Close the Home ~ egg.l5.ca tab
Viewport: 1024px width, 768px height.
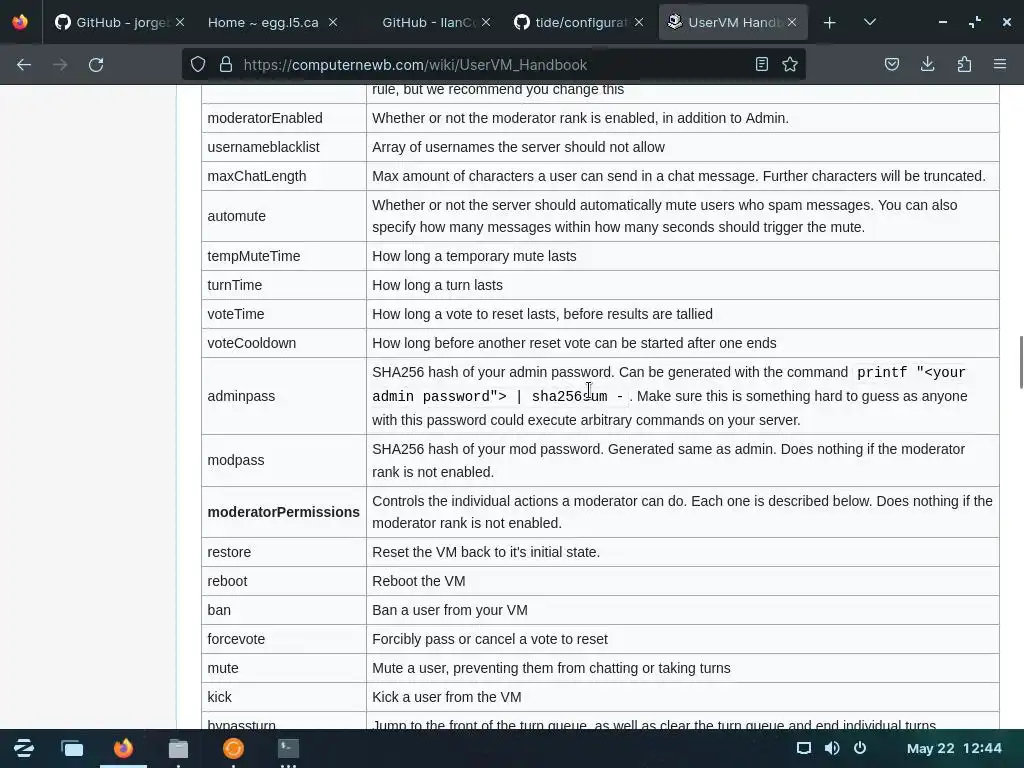coord(333,22)
